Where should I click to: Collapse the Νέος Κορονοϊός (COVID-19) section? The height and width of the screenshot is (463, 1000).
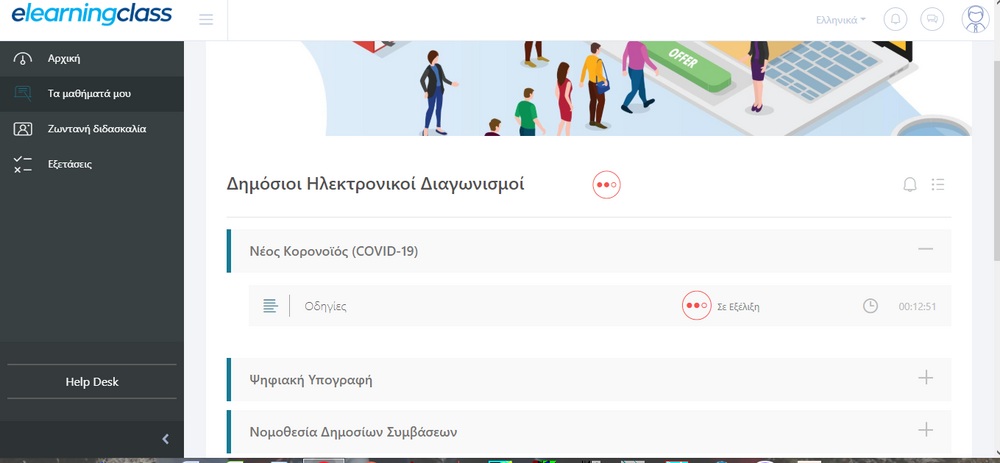[x=925, y=250]
